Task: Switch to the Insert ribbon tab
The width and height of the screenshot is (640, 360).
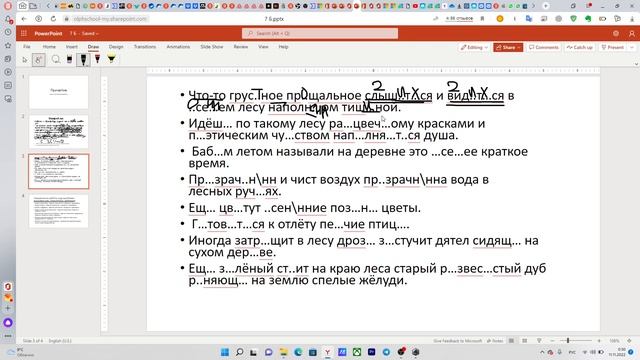Action: coord(71,47)
